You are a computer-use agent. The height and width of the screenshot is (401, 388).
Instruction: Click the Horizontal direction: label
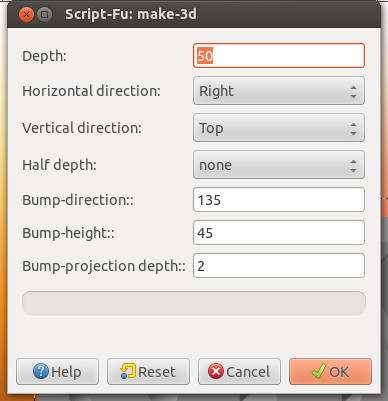coord(91,91)
